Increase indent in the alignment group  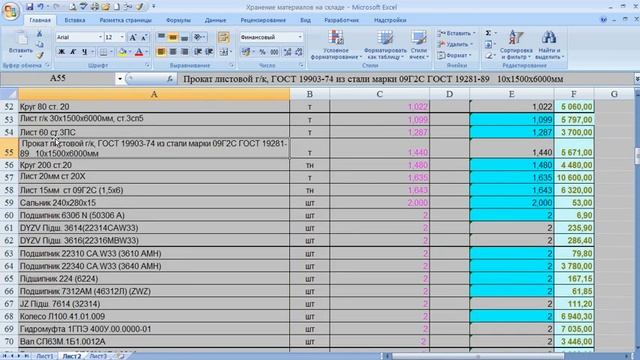tap(209, 52)
